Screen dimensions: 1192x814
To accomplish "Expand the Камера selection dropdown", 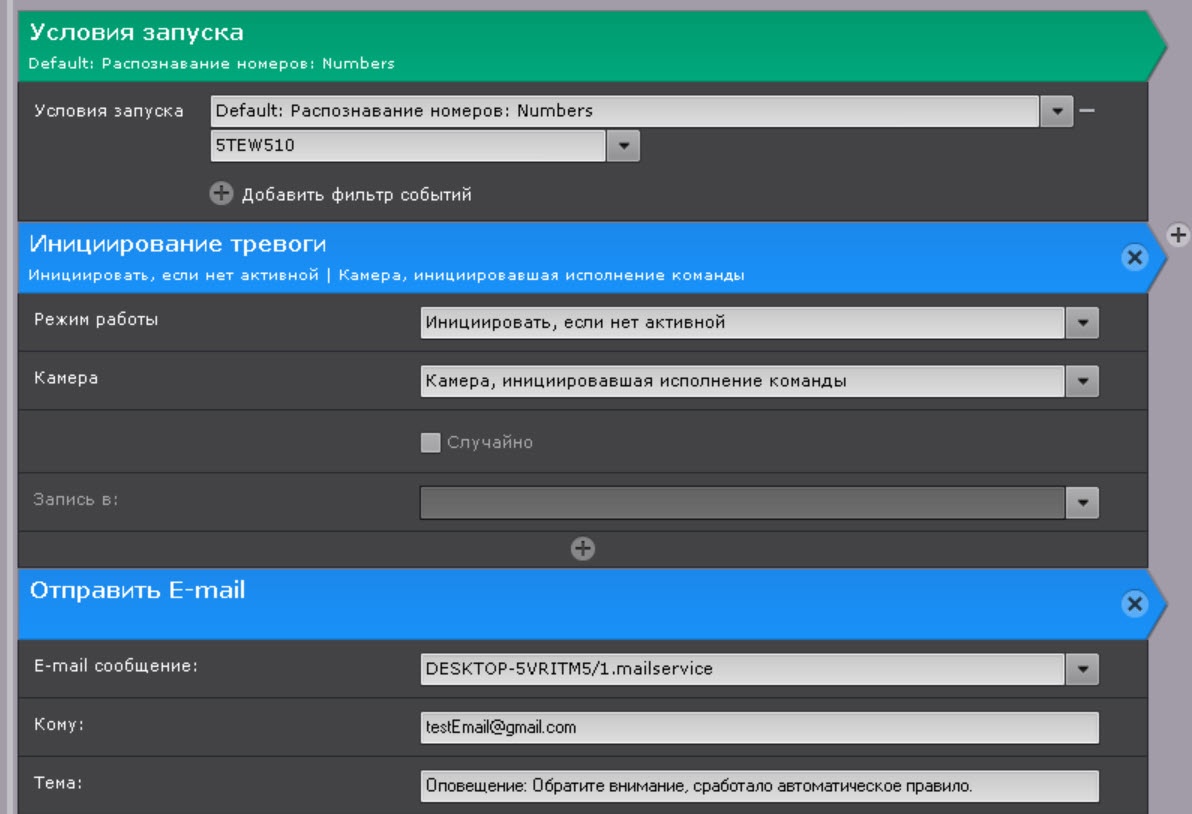I will [1082, 381].
